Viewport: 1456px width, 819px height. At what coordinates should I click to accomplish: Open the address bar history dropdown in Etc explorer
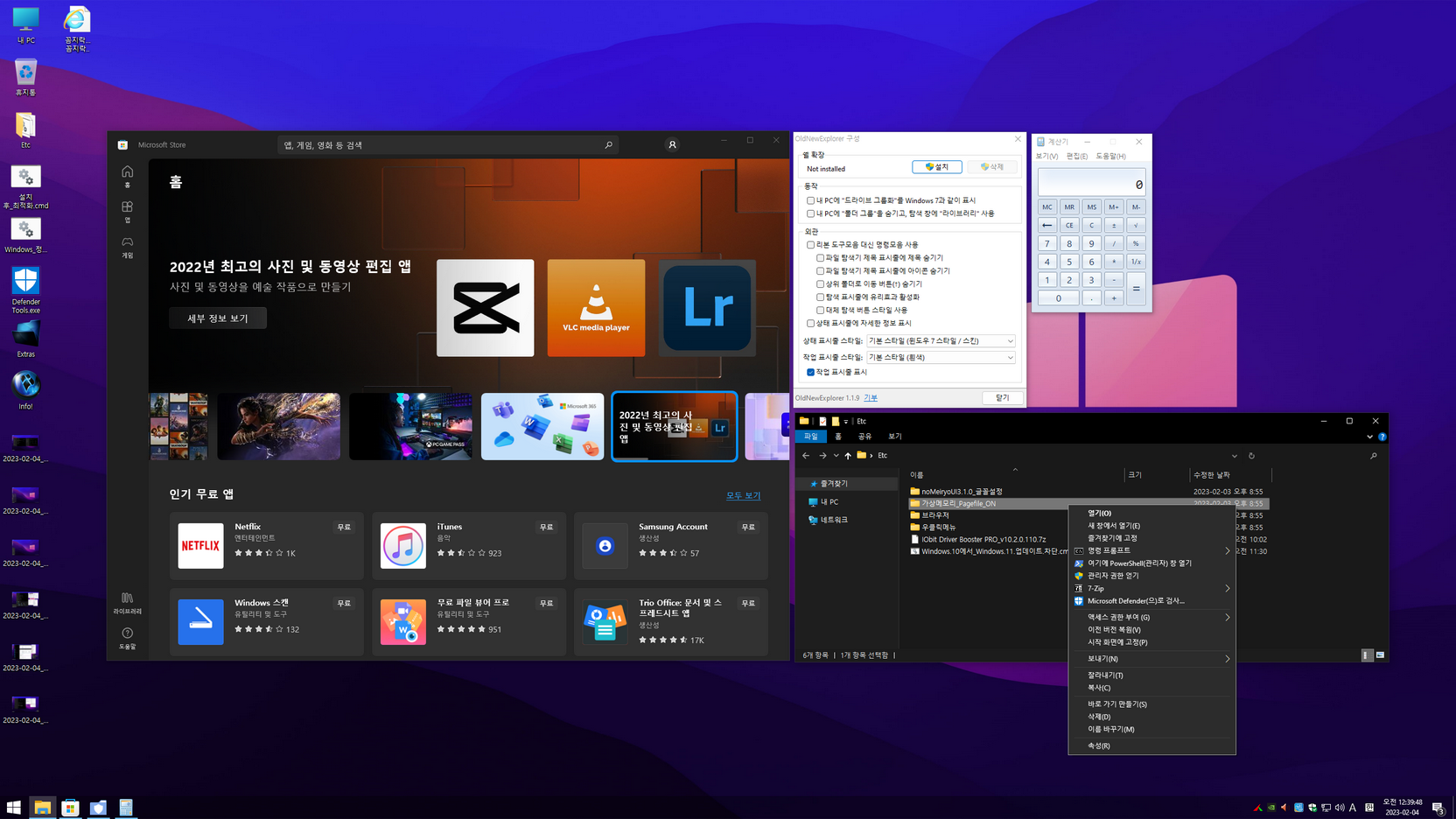pyautogui.click(x=1234, y=456)
